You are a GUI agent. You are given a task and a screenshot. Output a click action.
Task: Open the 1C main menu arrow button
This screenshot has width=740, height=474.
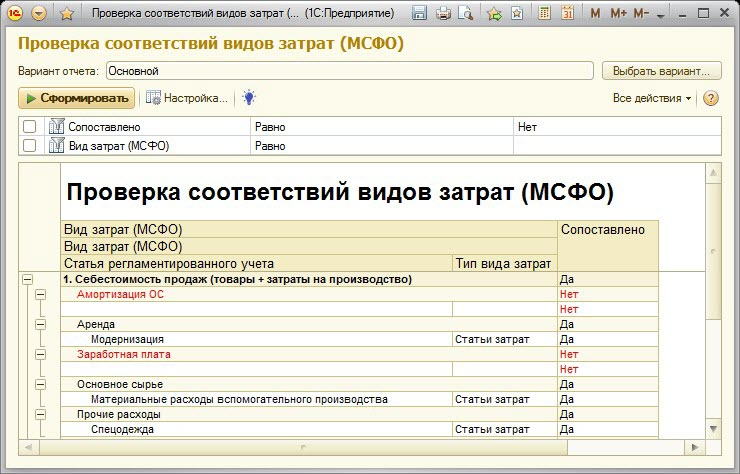pyautogui.click(x=39, y=14)
